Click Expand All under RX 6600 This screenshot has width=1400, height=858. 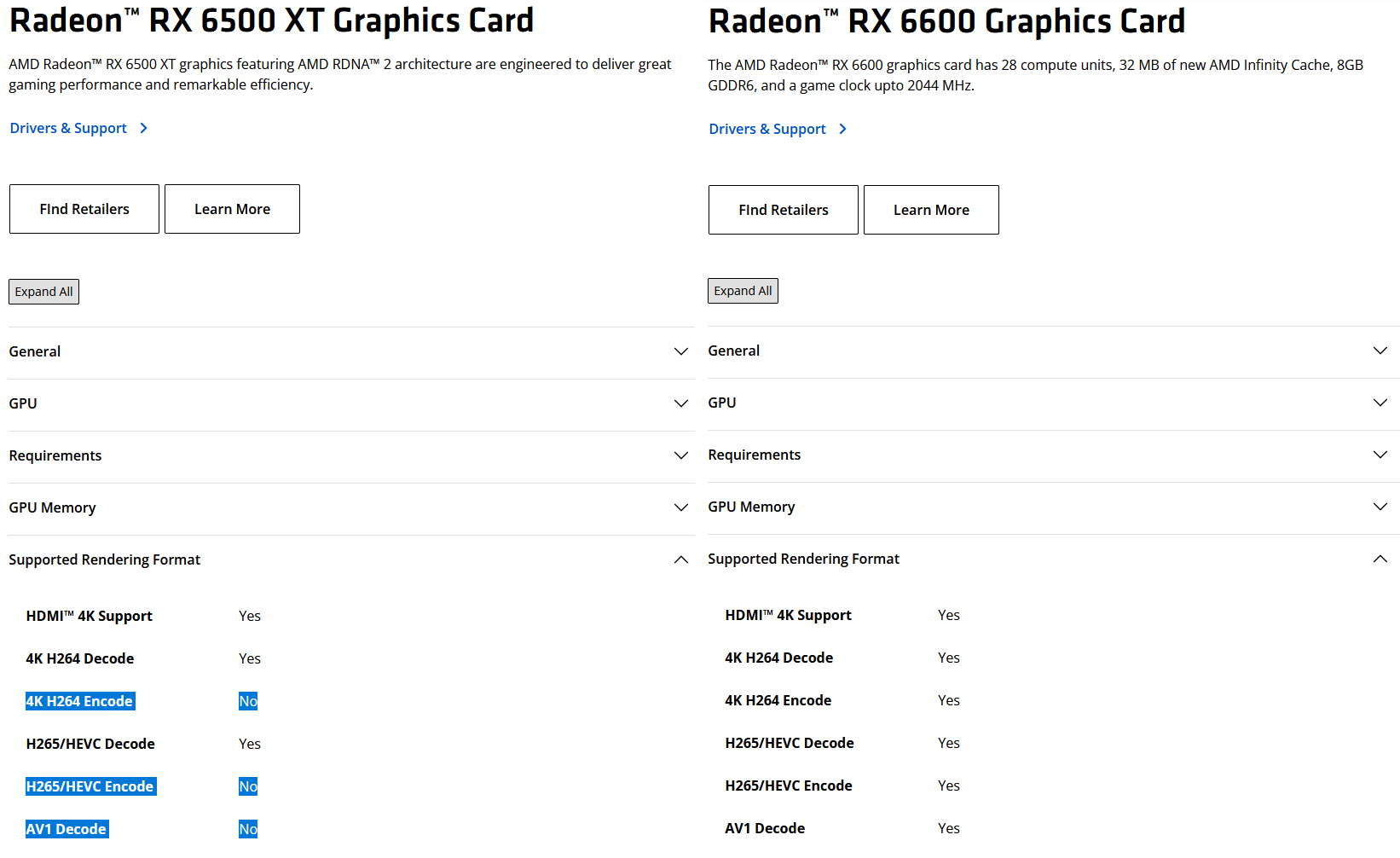(743, 291)
